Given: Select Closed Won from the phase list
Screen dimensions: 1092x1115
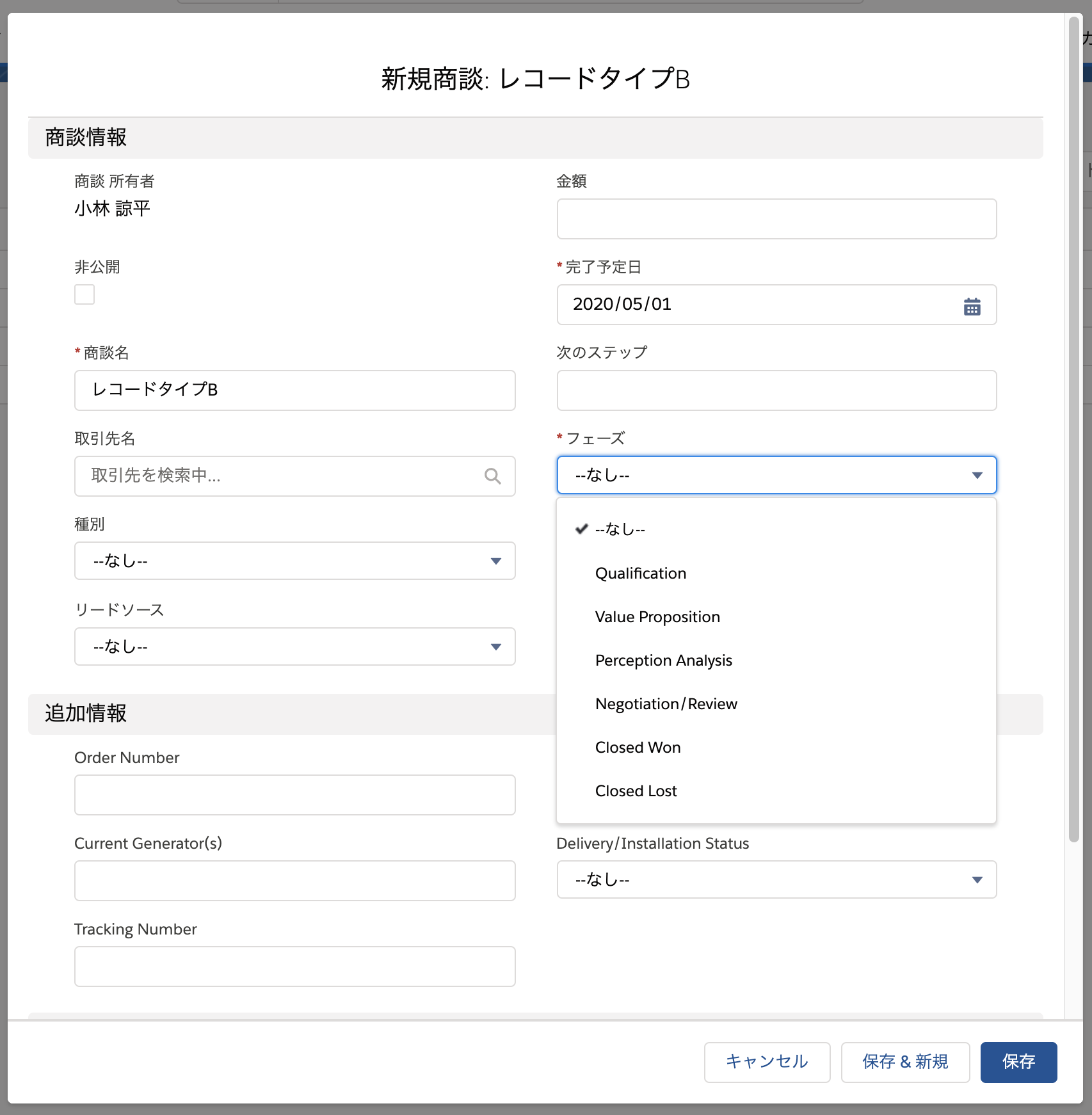Looking at the screenshot, I should 638,747.
